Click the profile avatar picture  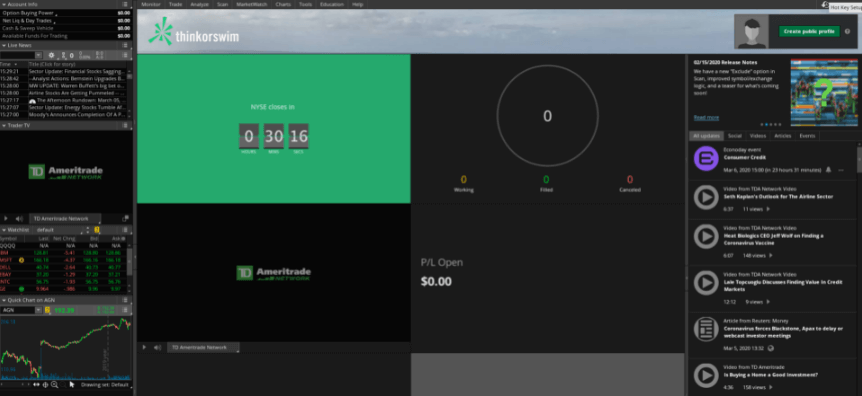(752, 32)
